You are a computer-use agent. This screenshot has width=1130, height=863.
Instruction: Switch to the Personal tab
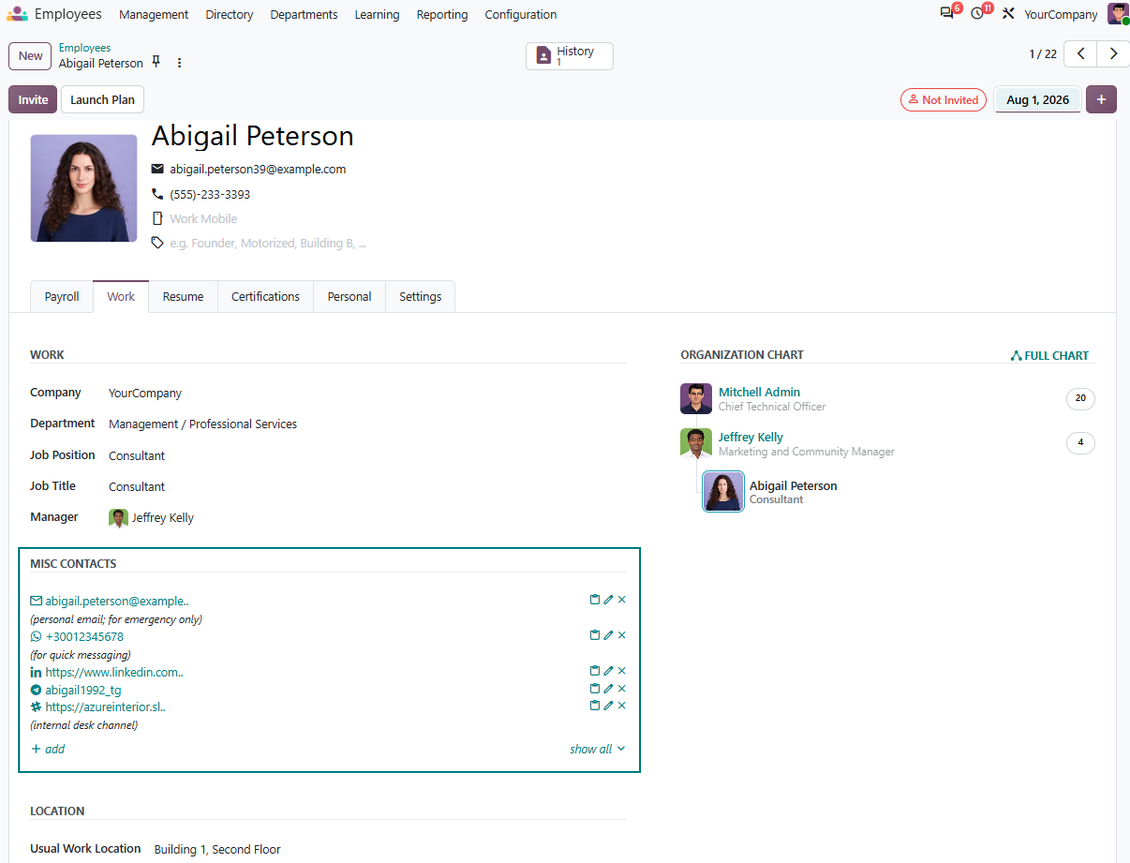(350, 297)
